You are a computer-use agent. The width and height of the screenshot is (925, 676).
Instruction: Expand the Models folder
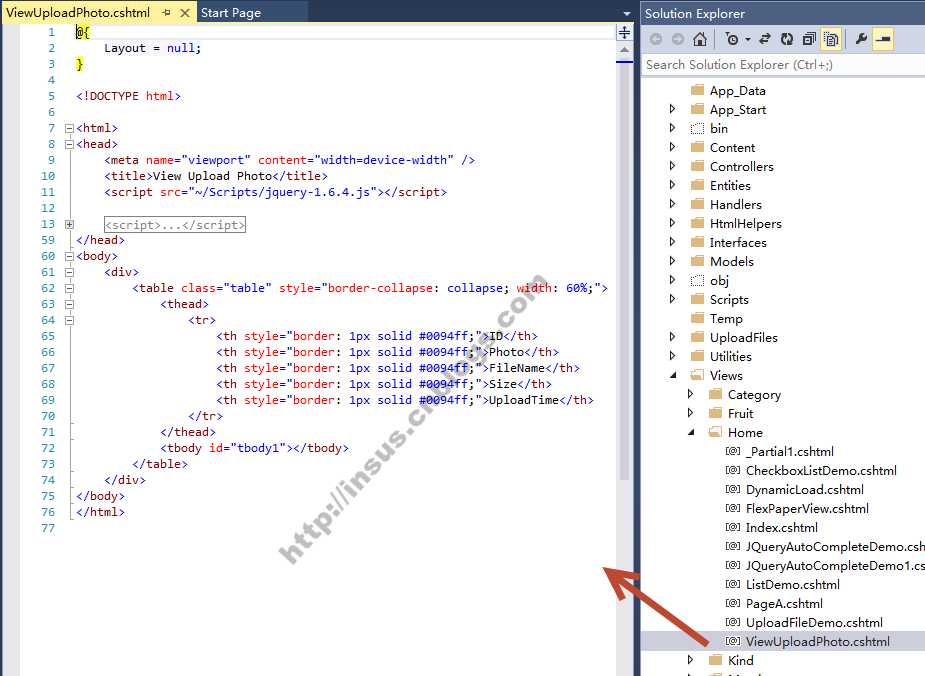pos(672,261)
